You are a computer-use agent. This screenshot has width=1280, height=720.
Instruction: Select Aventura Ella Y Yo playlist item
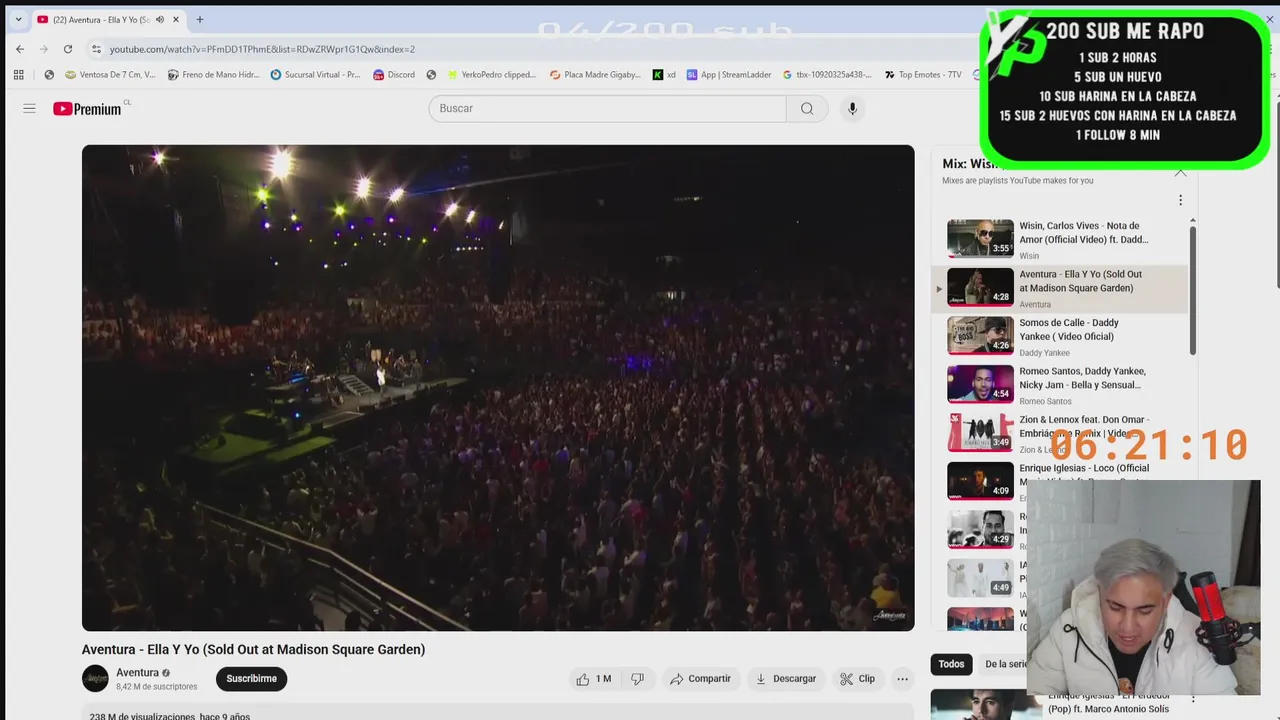pos(1060,288)
